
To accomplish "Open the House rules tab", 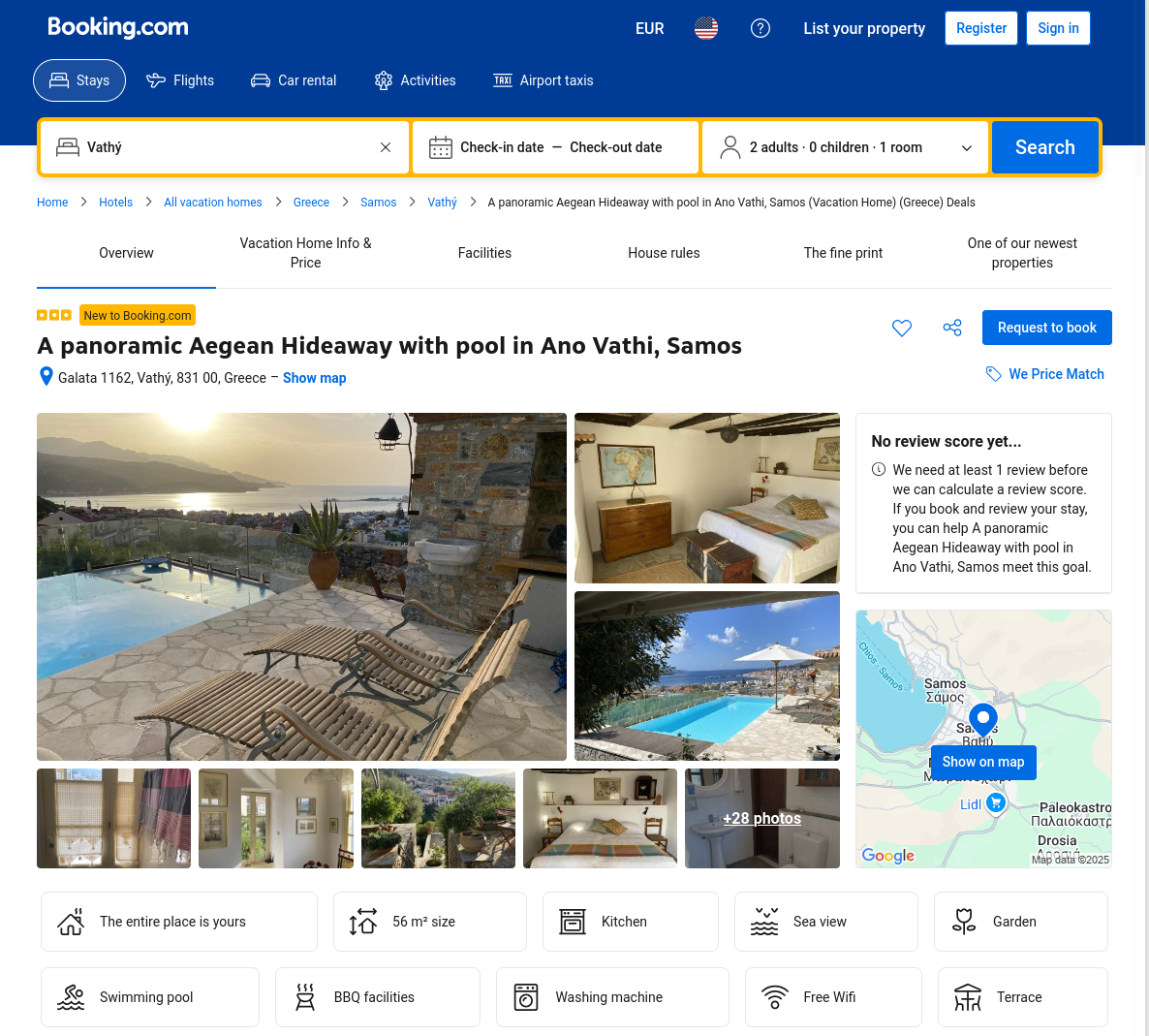I will pos(664,253).
